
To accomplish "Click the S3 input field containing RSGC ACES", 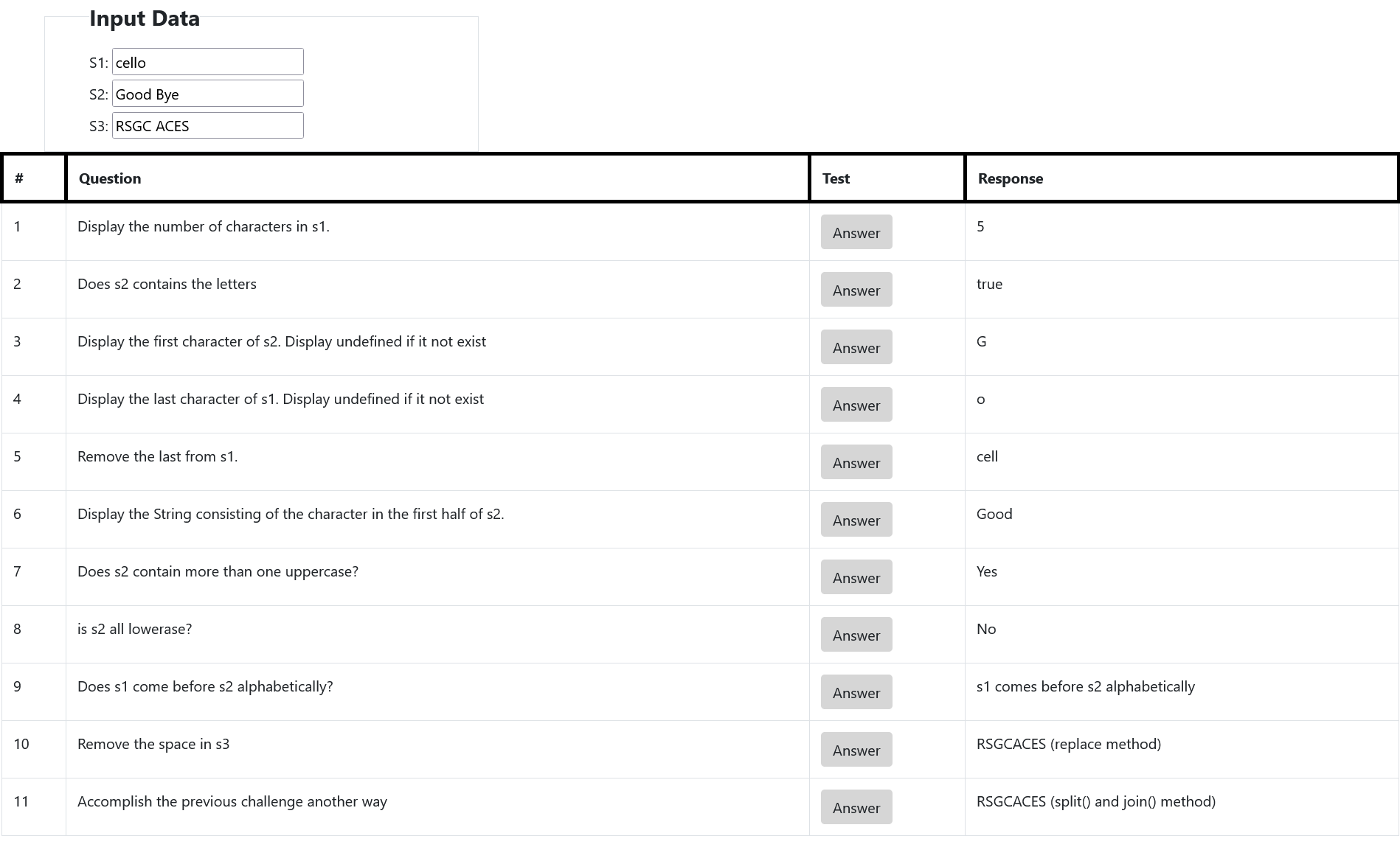I will point(207,125).
